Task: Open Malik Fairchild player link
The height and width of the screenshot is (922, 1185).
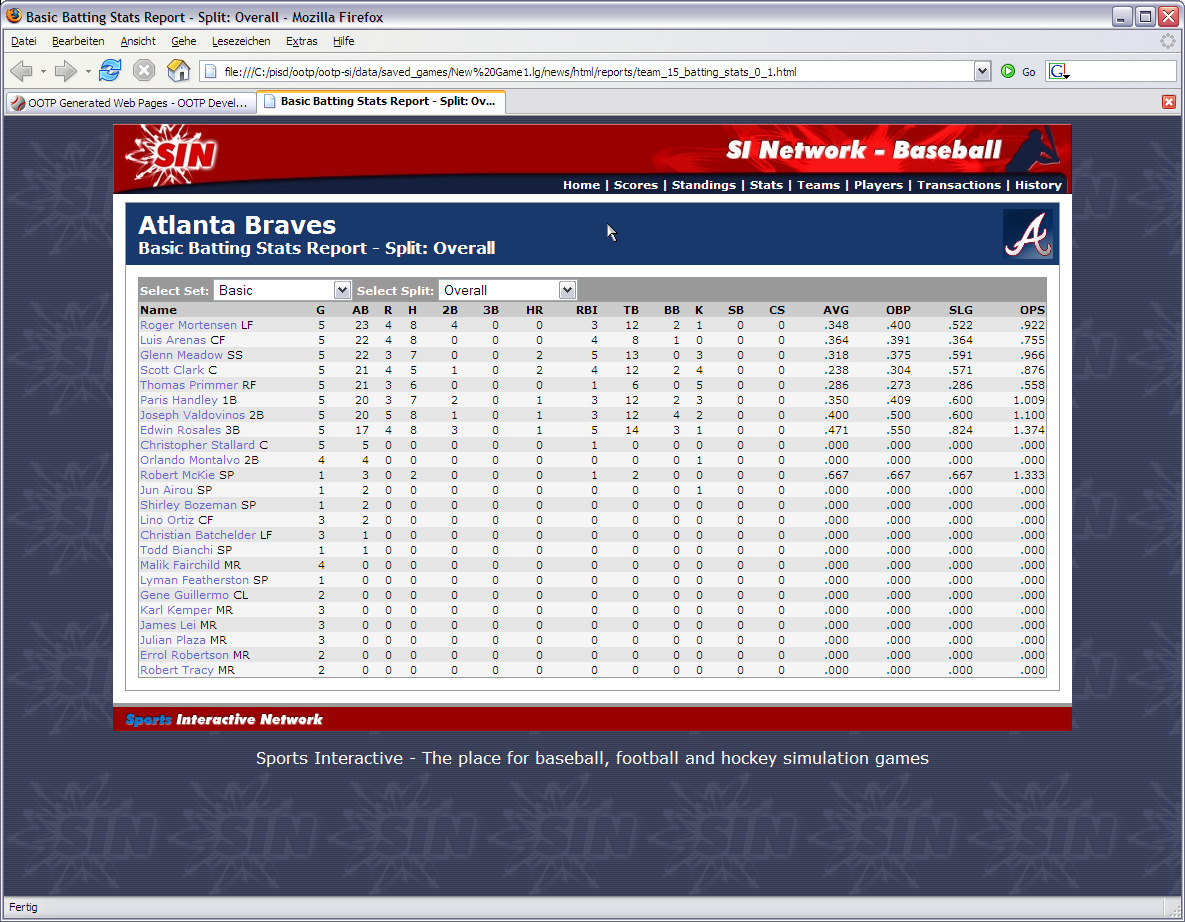Action: point(180,565)
